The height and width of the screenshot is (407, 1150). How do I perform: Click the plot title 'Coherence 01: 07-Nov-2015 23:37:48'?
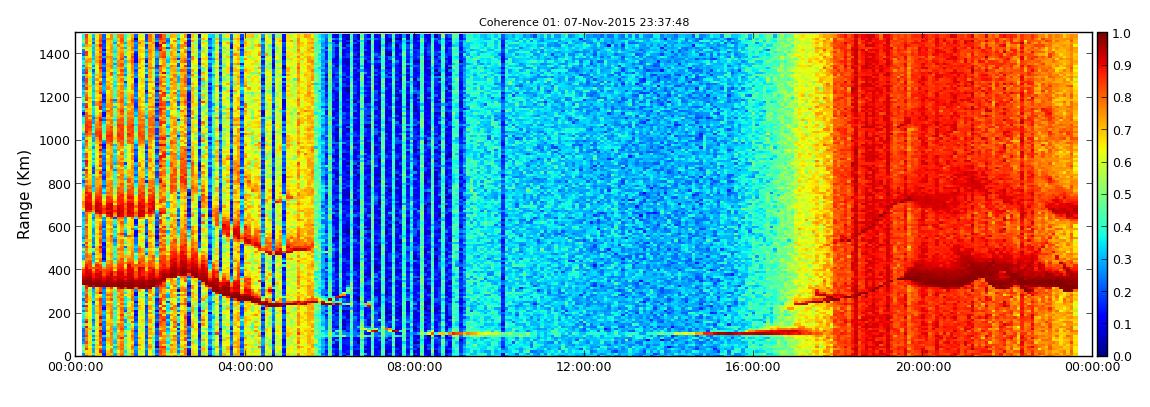[x=584, y=23]
